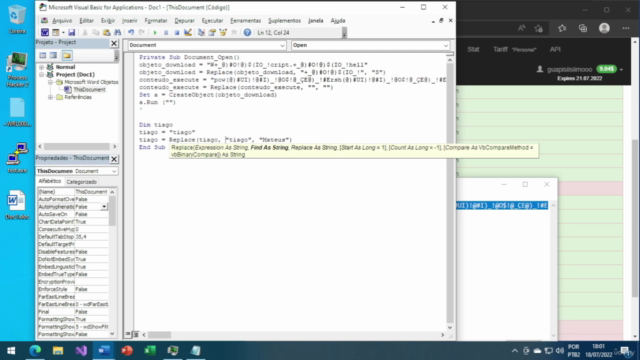Toggle Folders view in Project panel
This screenshot has width=640, height=360.
(67, 55)
